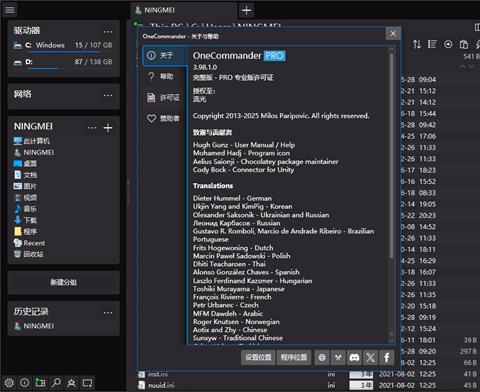Click the PRO badge next to OneCommander
The width and height of the screenshot is (480, 392).
(x=275, y=56)
